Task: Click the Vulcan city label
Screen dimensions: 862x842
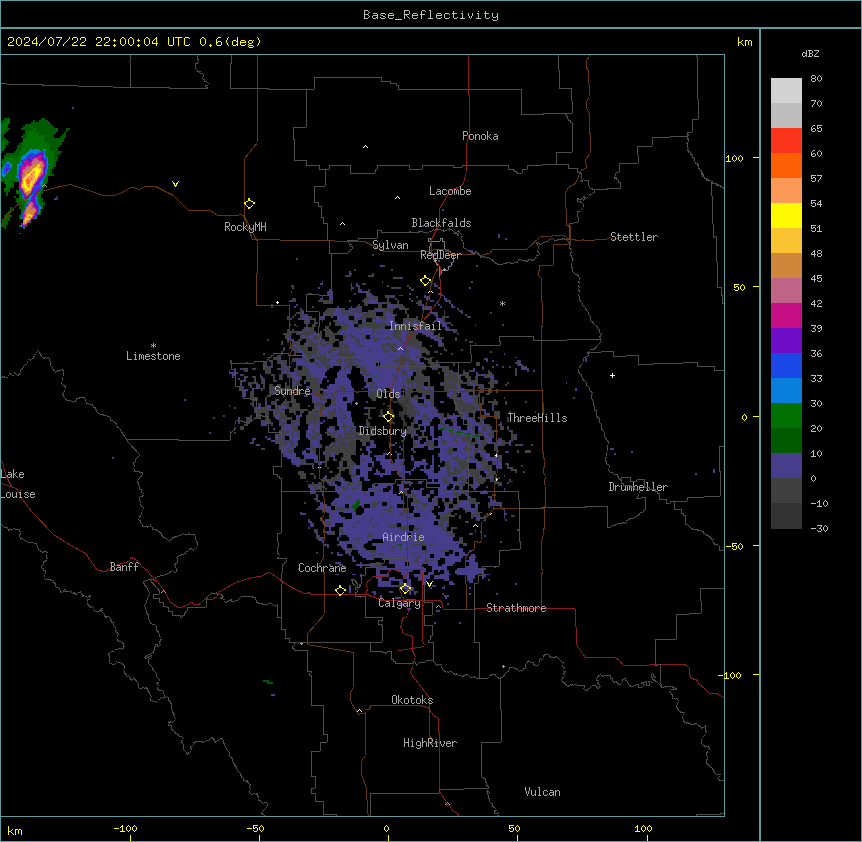Action: pos(543,792)
